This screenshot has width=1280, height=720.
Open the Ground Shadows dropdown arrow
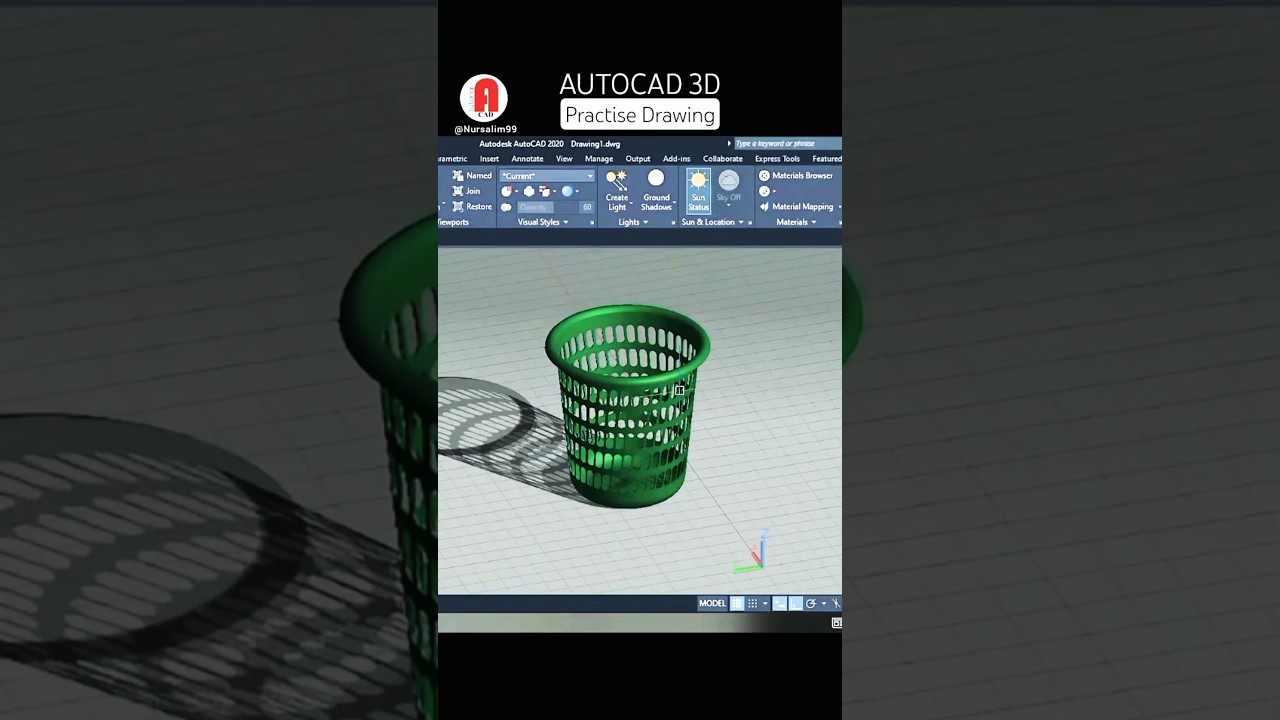click(x=674, y=203)
